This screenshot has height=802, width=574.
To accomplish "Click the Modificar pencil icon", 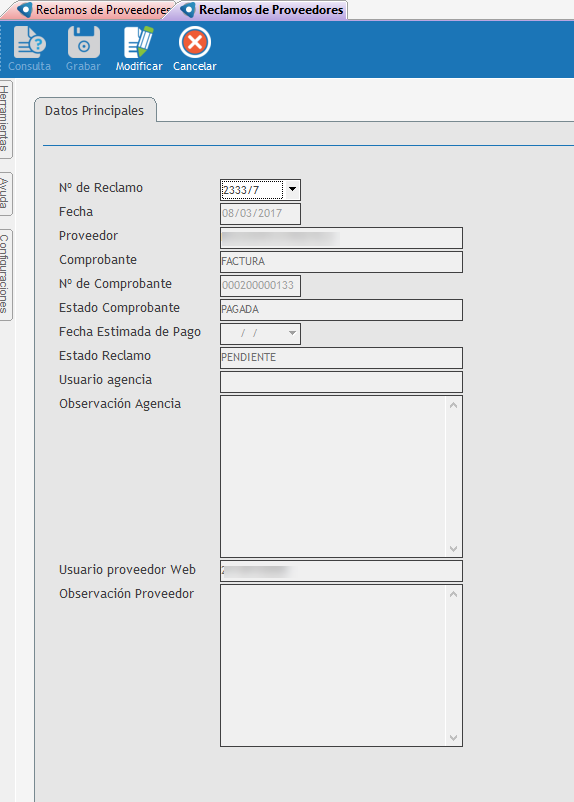I will [x=139, y=42].
